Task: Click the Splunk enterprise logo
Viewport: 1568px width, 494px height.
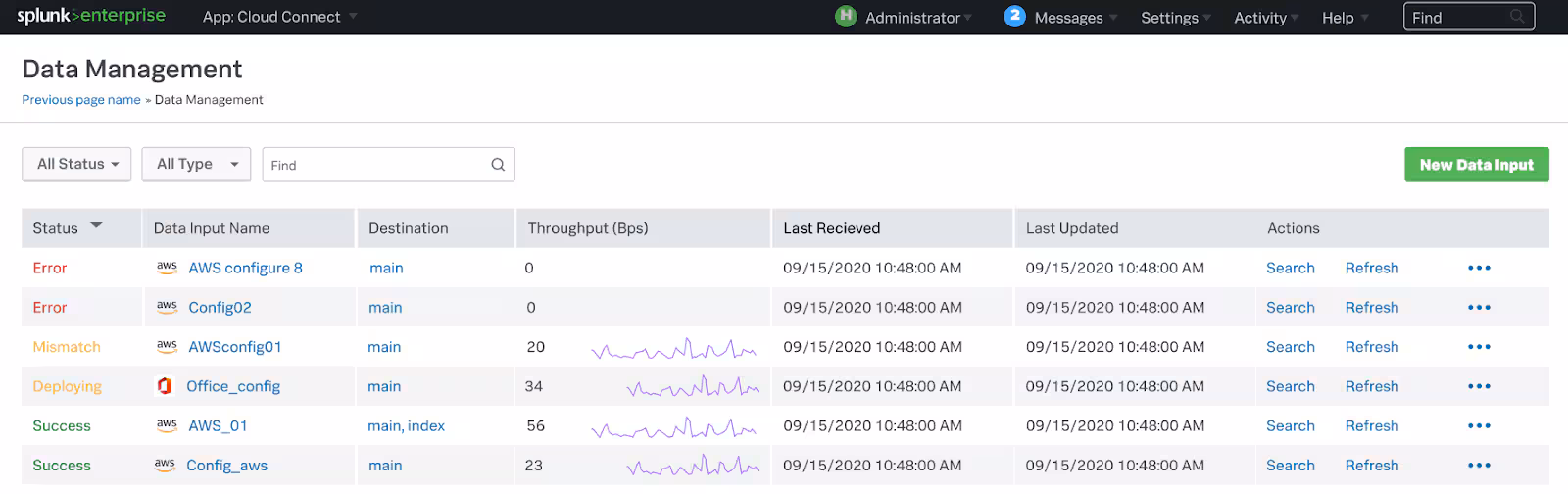Action: point(91,17)
